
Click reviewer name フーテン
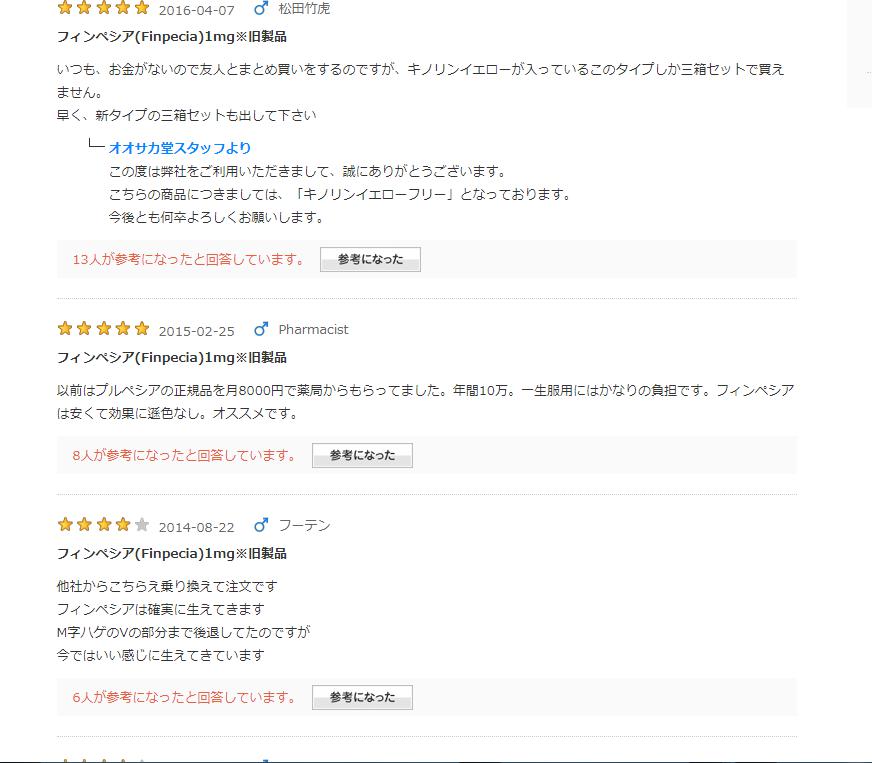pyautogui.click(x=304, y=525)
